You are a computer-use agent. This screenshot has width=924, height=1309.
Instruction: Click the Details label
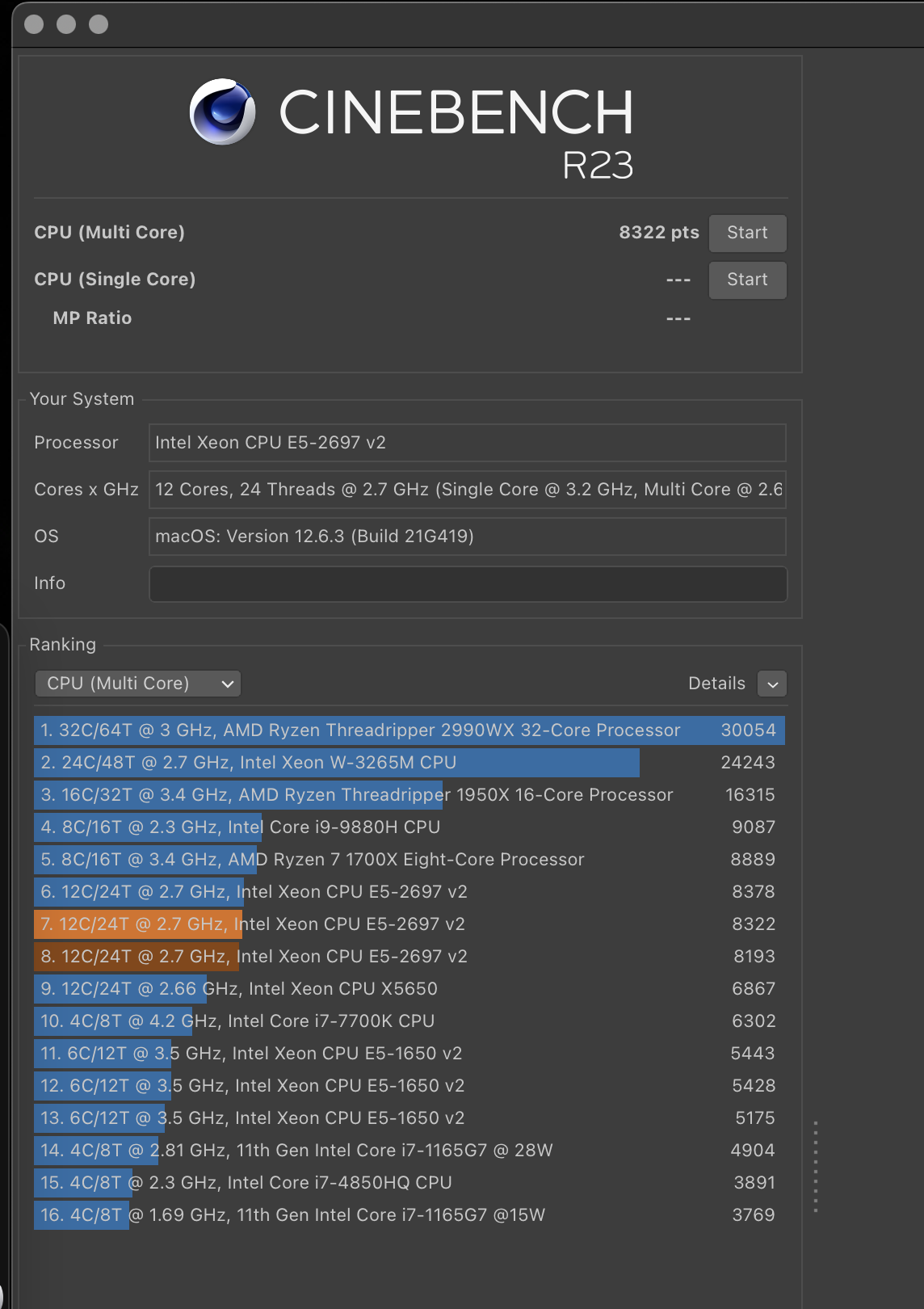pyautogui.click(x=716, y=684)
